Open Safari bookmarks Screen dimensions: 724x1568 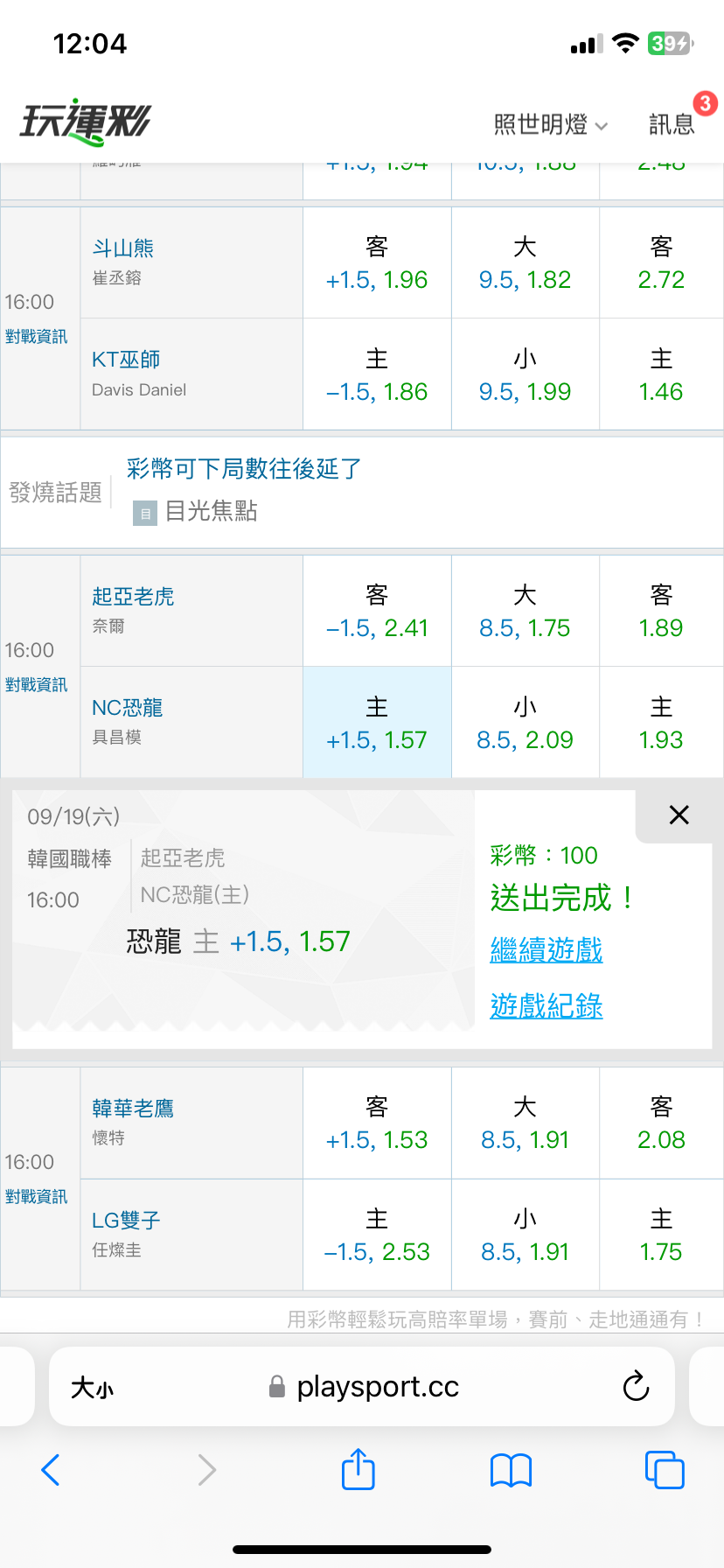click(512, 1470)
